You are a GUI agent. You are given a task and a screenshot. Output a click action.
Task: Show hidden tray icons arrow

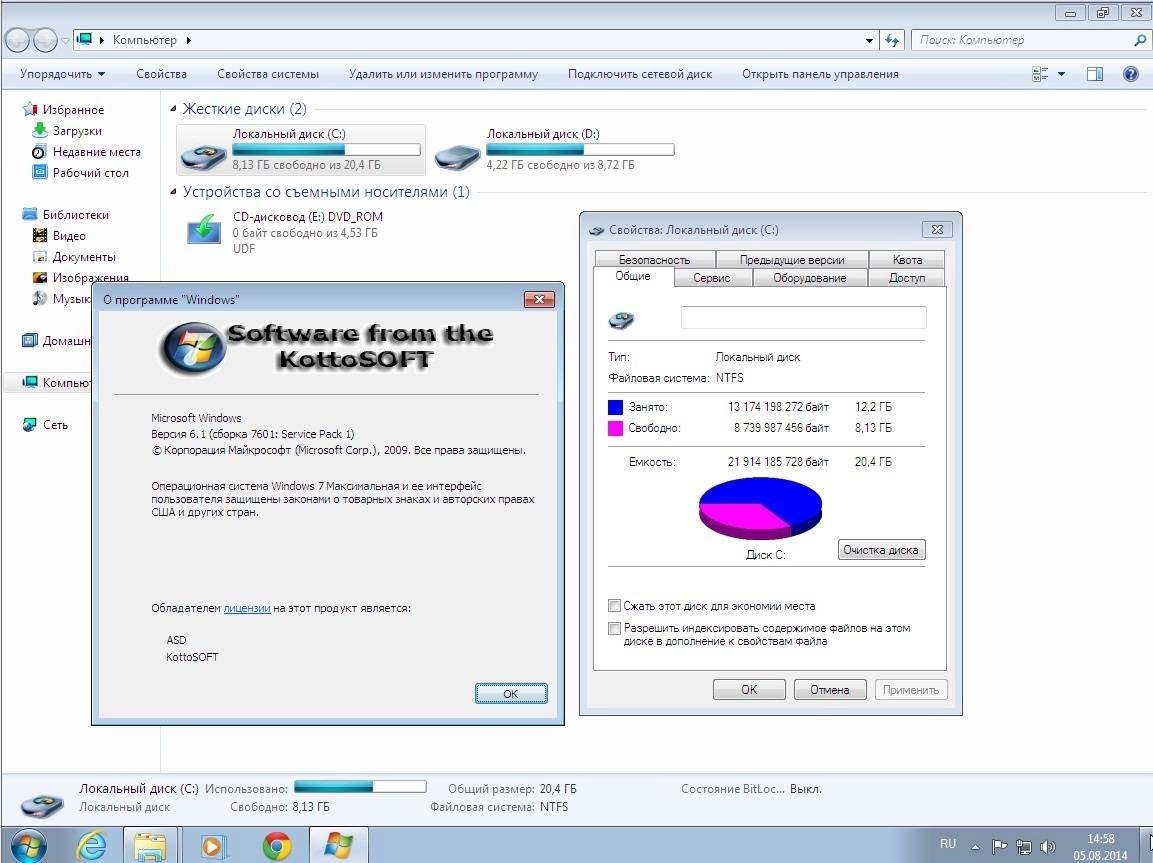pos(975,847)
